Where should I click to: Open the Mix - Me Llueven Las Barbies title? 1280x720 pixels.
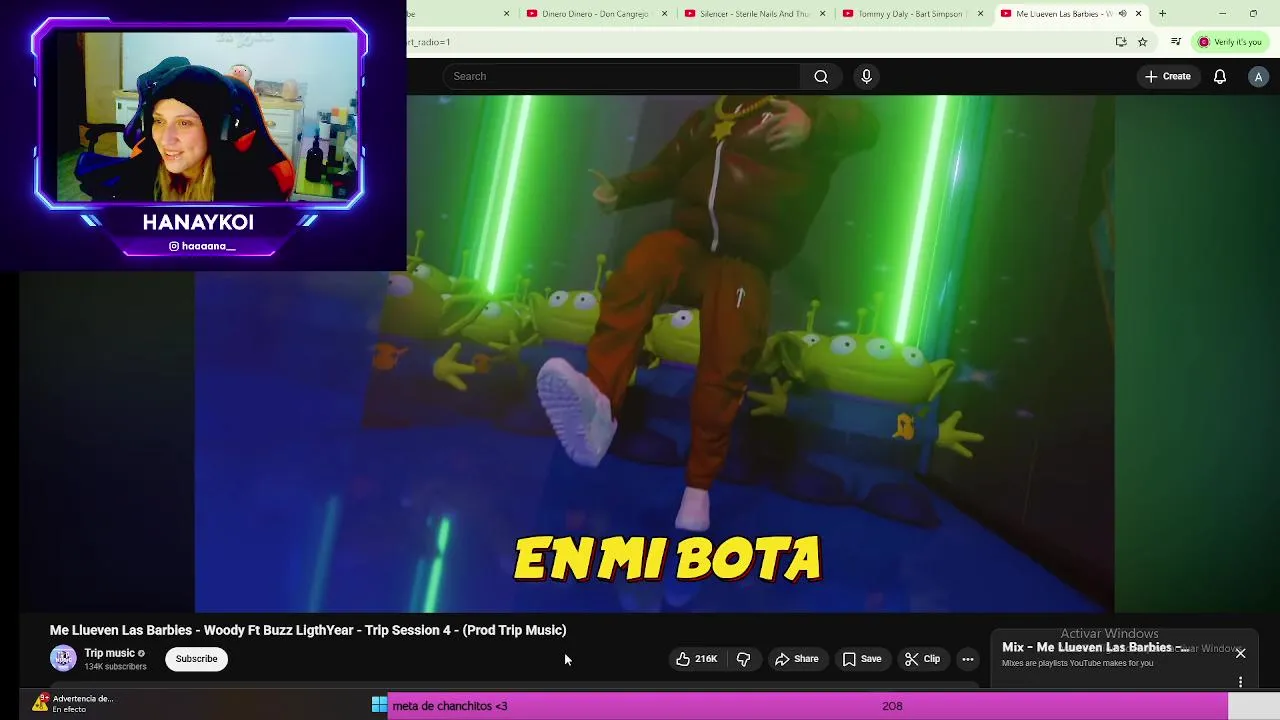pyautogui.click(x=1095, y=648)
